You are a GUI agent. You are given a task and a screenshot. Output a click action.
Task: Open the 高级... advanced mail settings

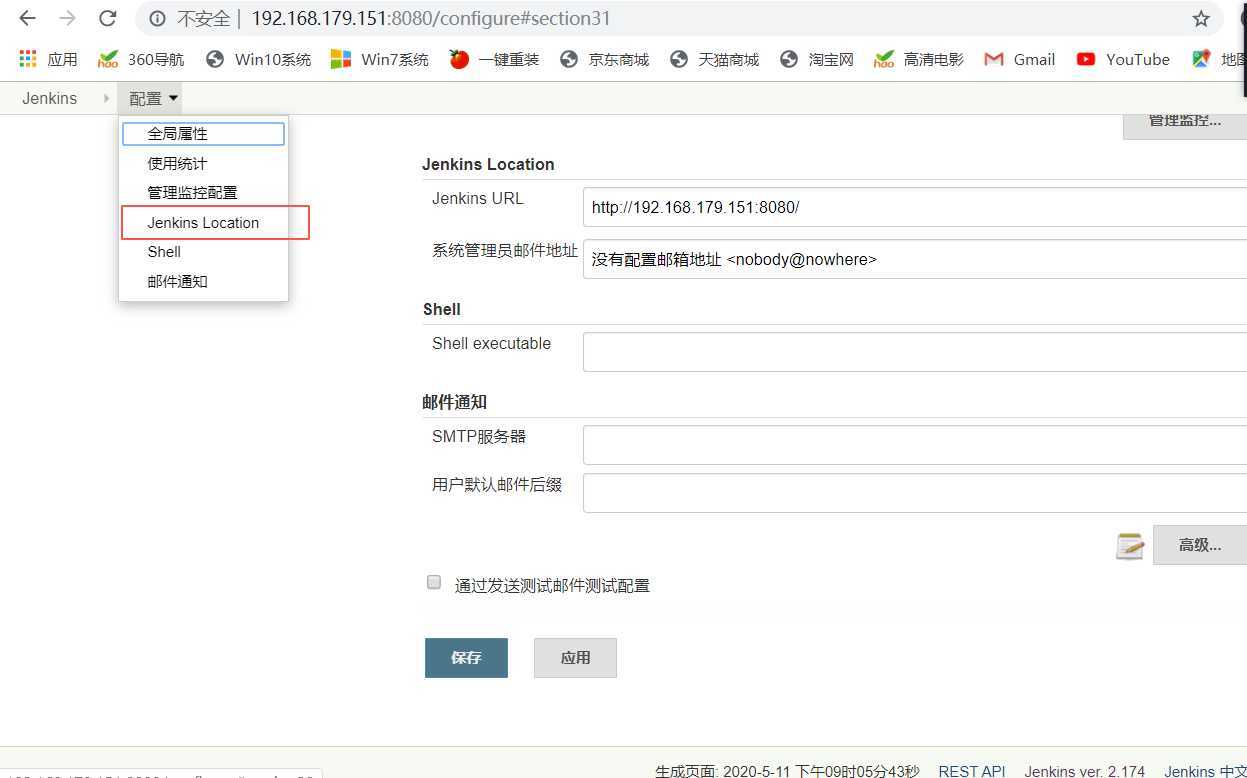[x=1200, y=545]
